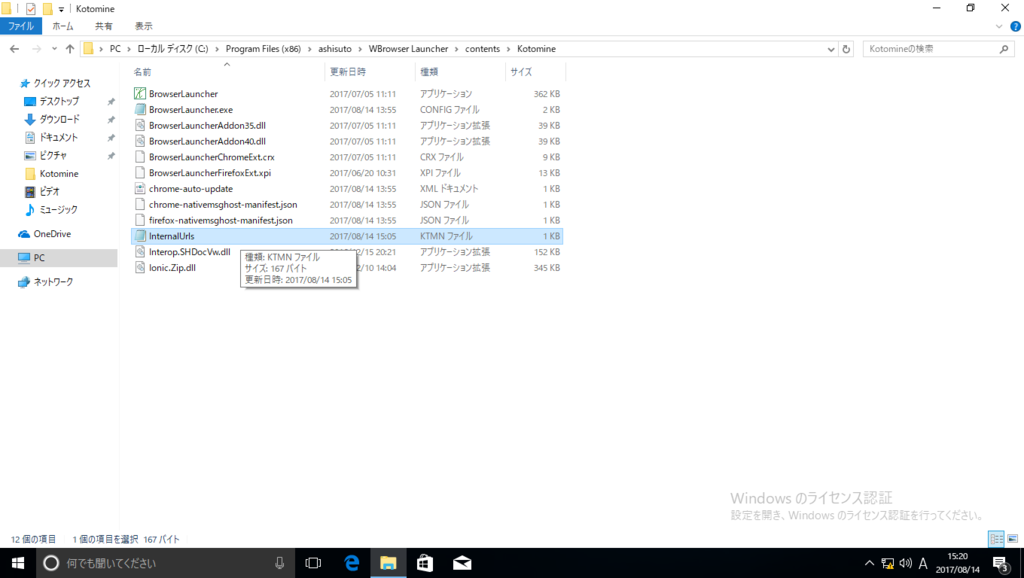
Task: Select OneDrive in the navigation pane
Action: point(52,234)
